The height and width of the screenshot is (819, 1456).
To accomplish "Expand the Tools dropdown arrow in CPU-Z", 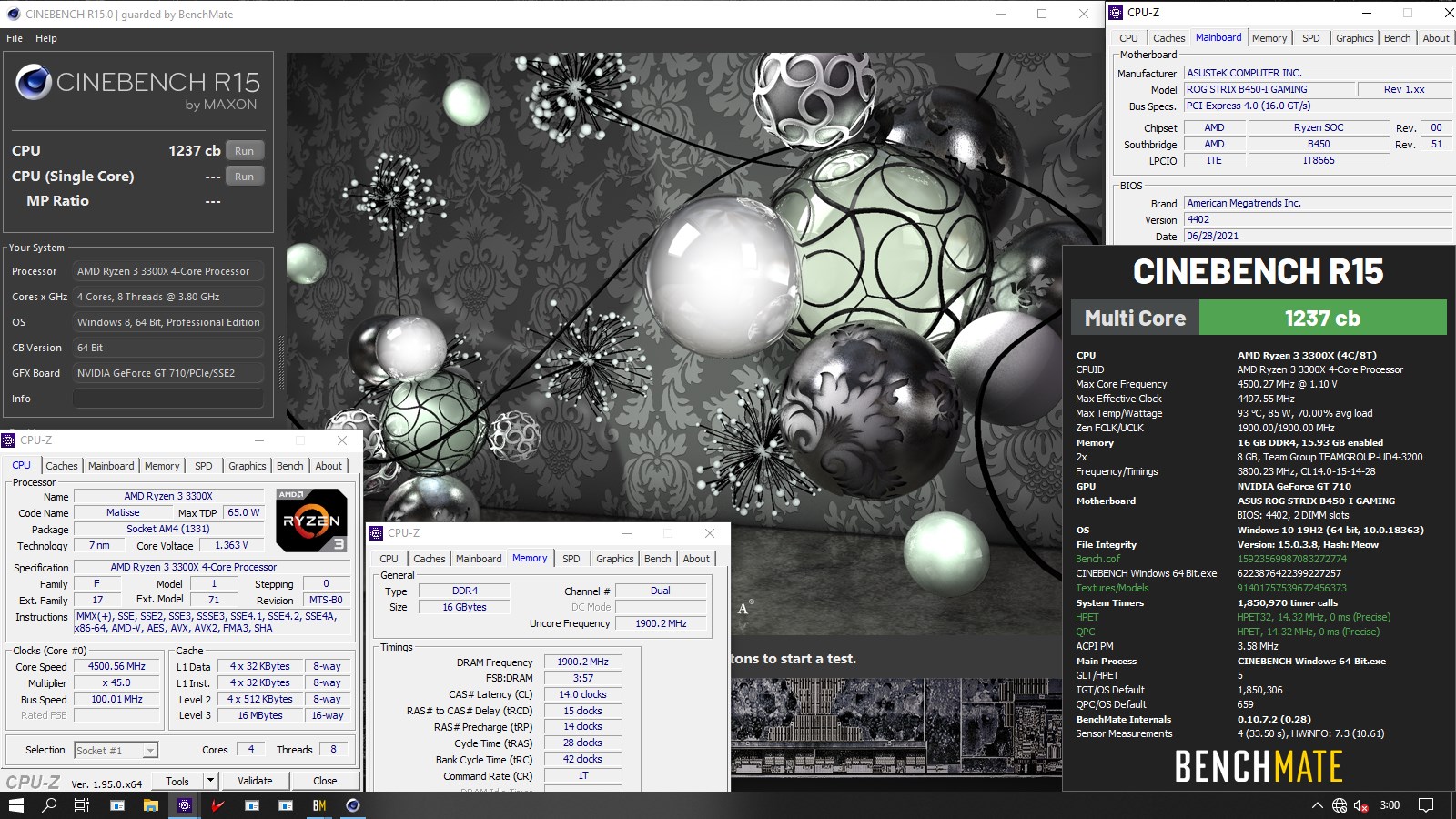I will [210, 781].
